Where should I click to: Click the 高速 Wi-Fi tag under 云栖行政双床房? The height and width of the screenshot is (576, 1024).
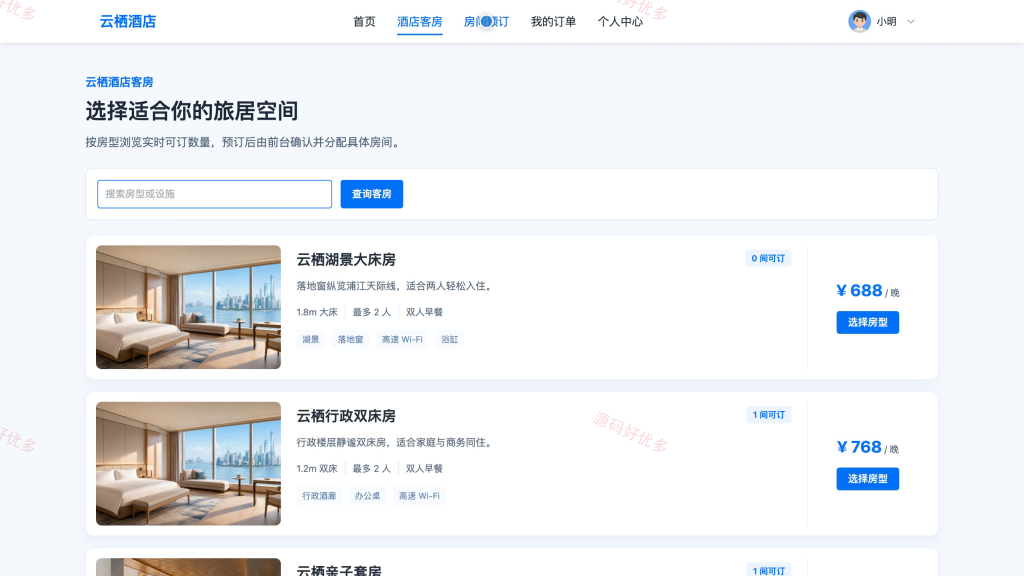[419, 496]
